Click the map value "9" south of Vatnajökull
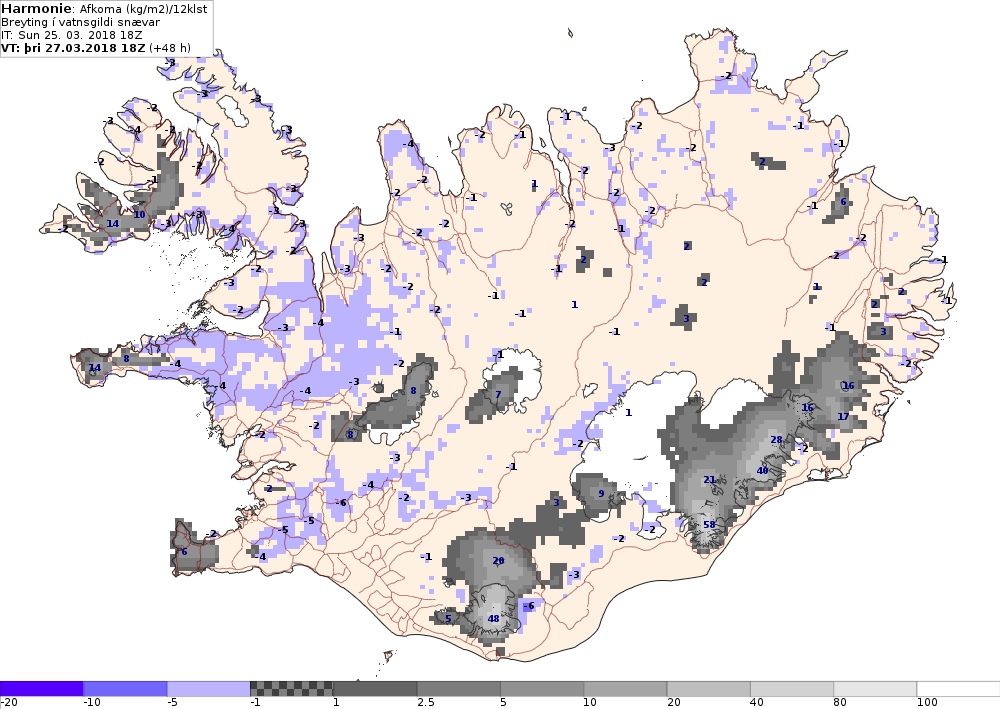This screenshot has width=1000, height=709. tap(601, 493)
